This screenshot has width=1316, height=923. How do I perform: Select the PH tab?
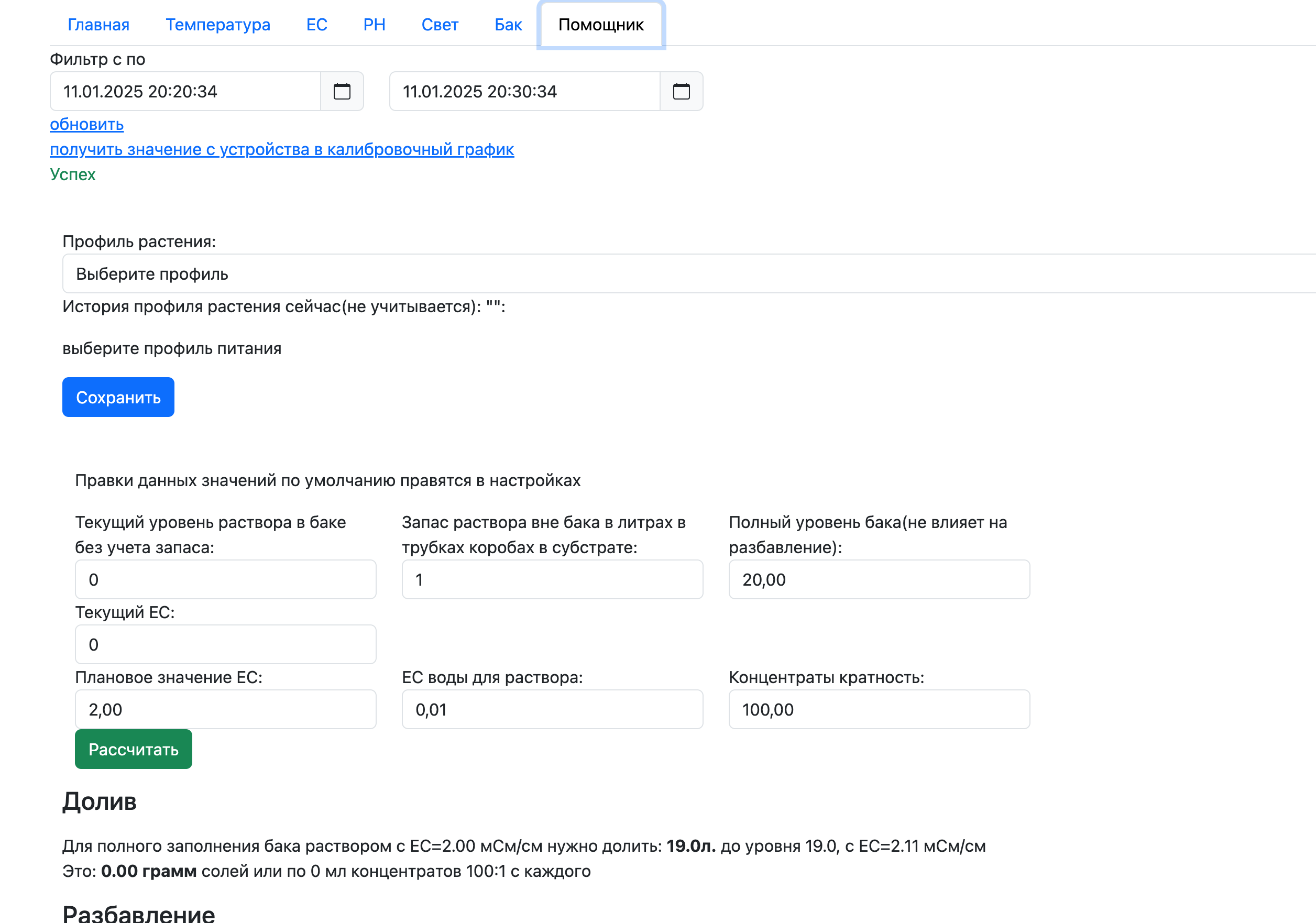(x=374, y=25)
